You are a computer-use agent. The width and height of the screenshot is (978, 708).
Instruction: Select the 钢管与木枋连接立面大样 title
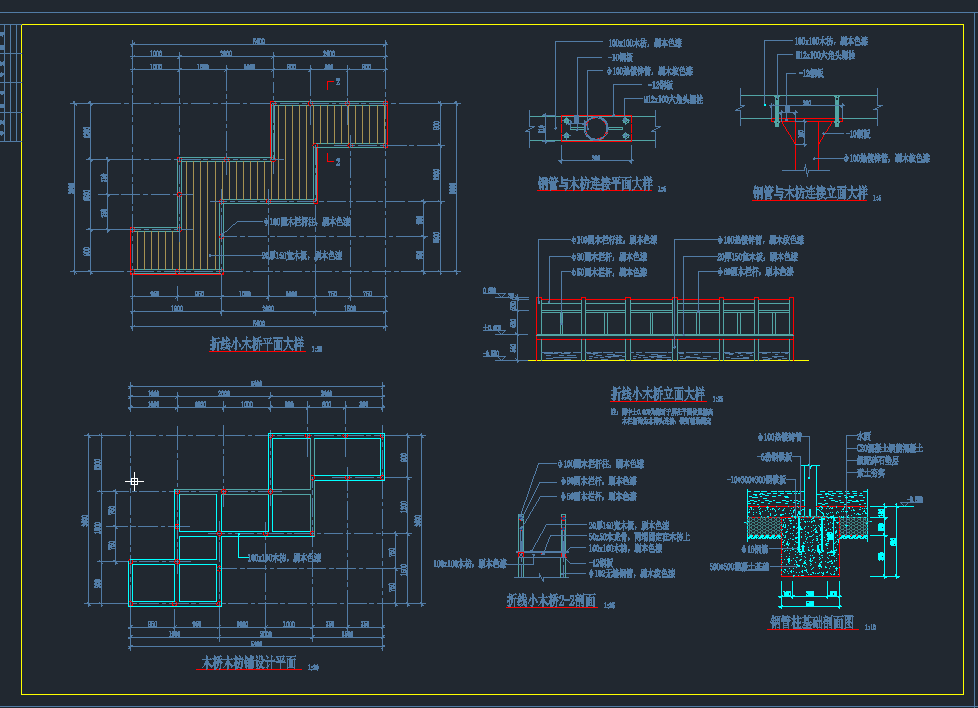pyautogui.click(x=809, y=193)
